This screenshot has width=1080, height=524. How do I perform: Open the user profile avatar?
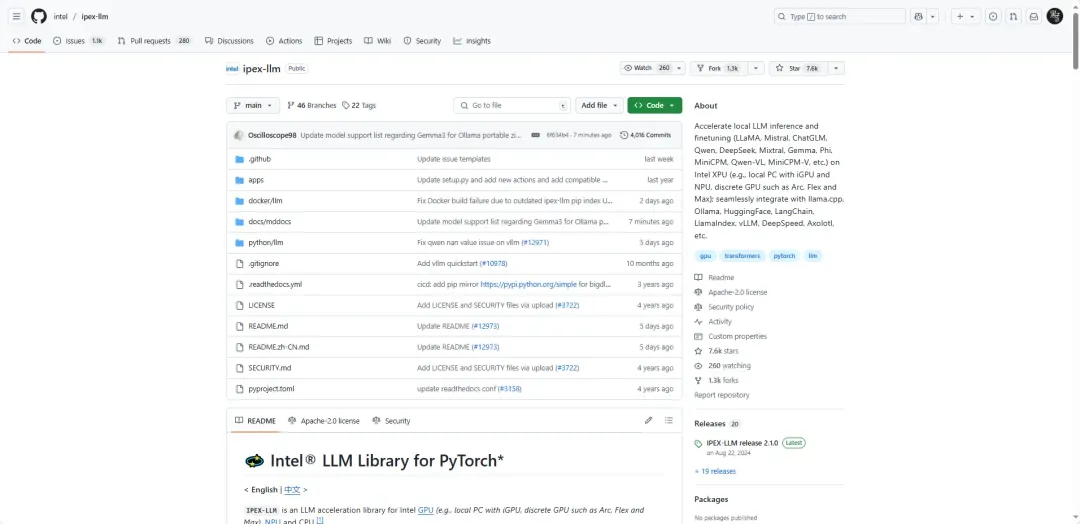click(x=1055, y=17)
